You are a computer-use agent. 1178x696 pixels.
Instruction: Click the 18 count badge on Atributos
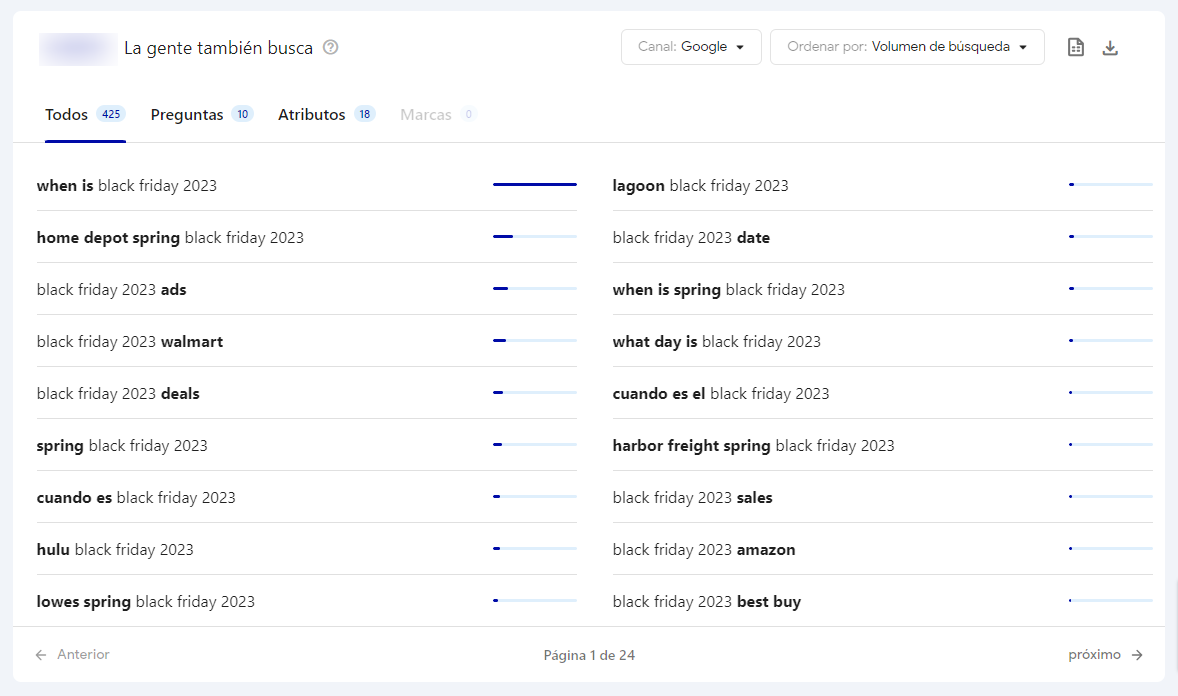tap(364, 114)
